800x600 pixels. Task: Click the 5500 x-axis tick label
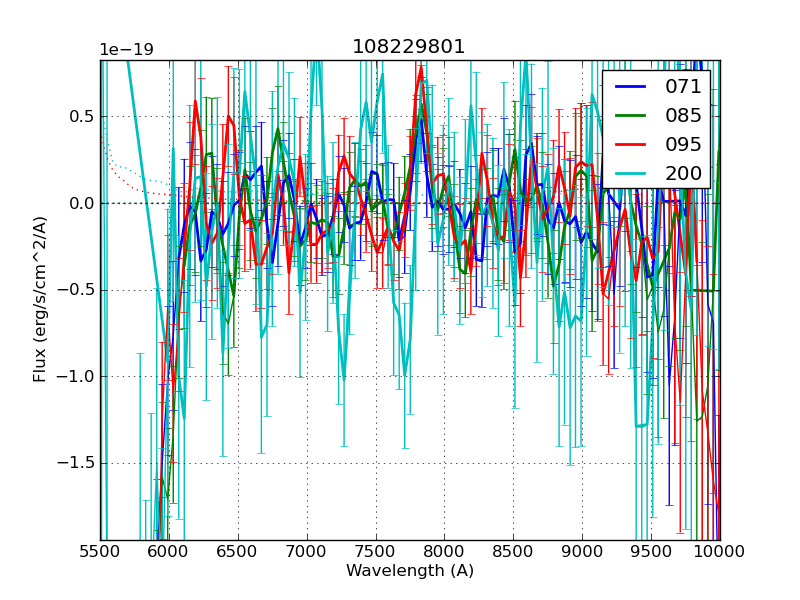coord(100,552)
